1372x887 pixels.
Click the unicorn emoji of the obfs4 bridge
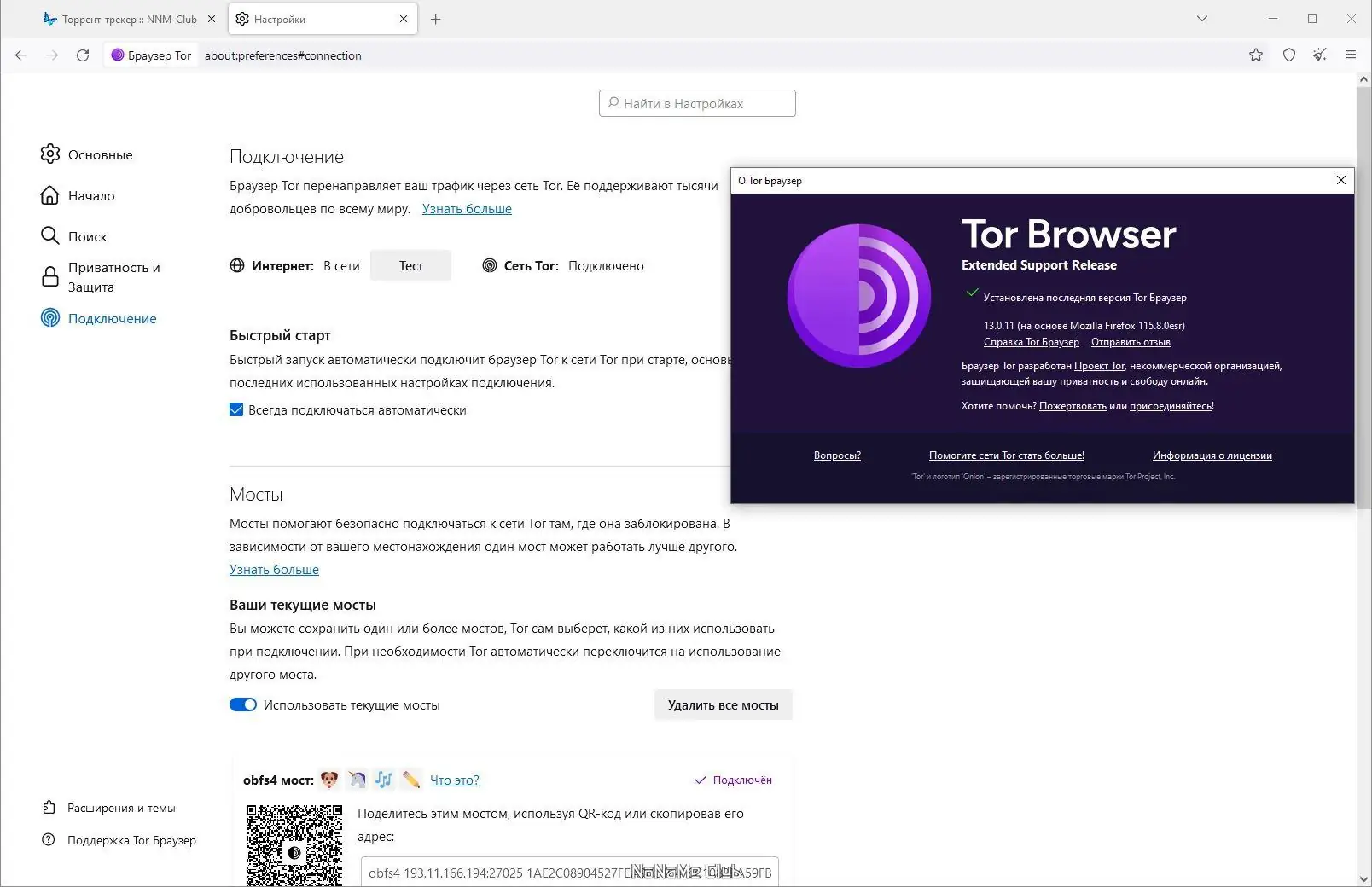point(357,780)
